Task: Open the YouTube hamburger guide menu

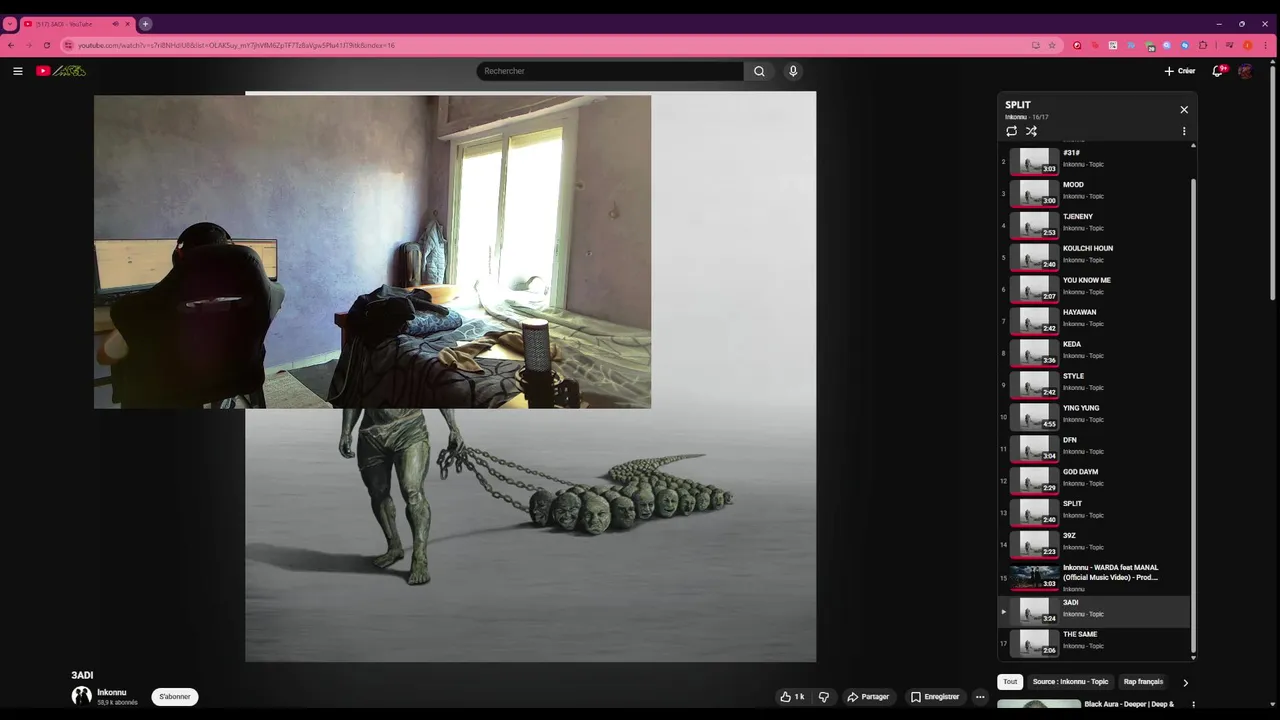Action: coord(17,71)
